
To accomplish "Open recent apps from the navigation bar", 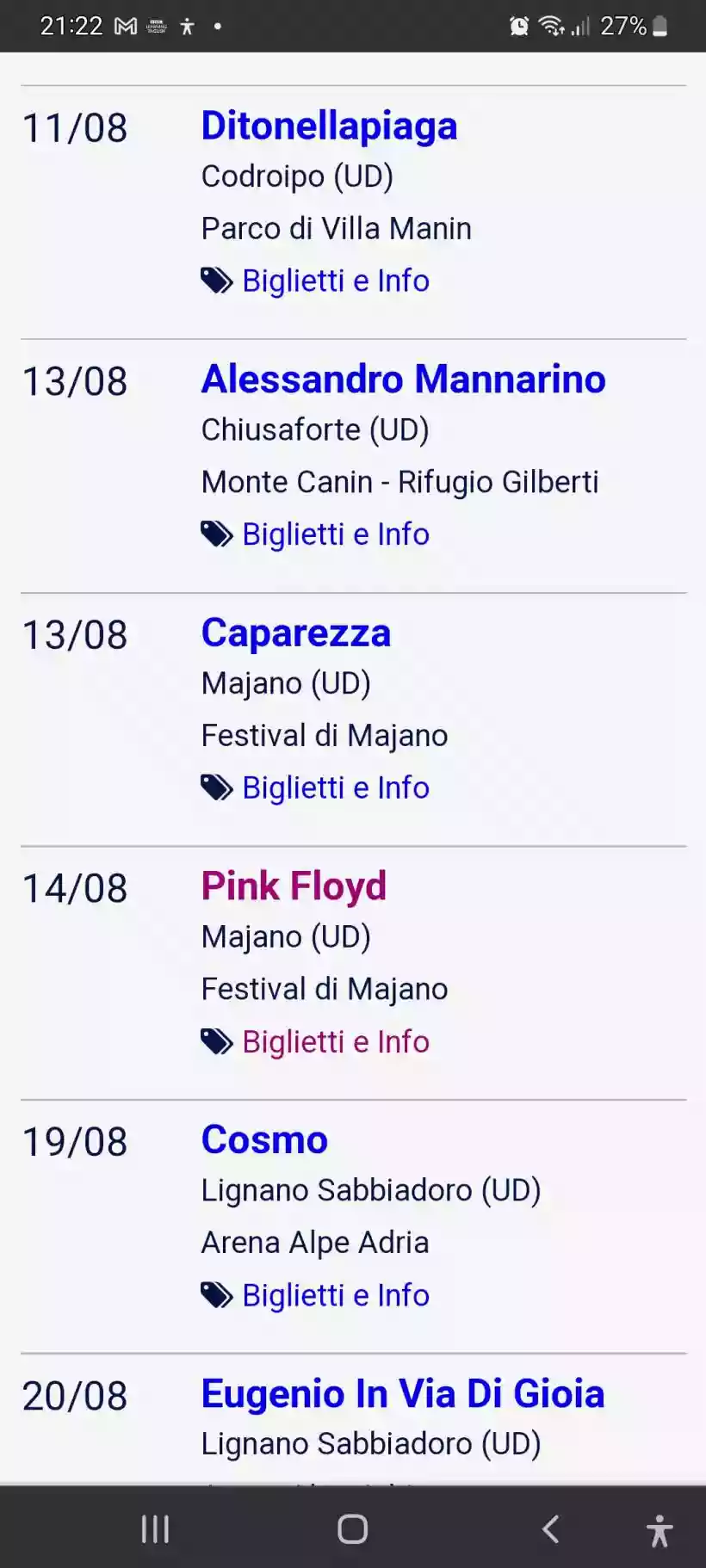I will [x=155, y=1529].
